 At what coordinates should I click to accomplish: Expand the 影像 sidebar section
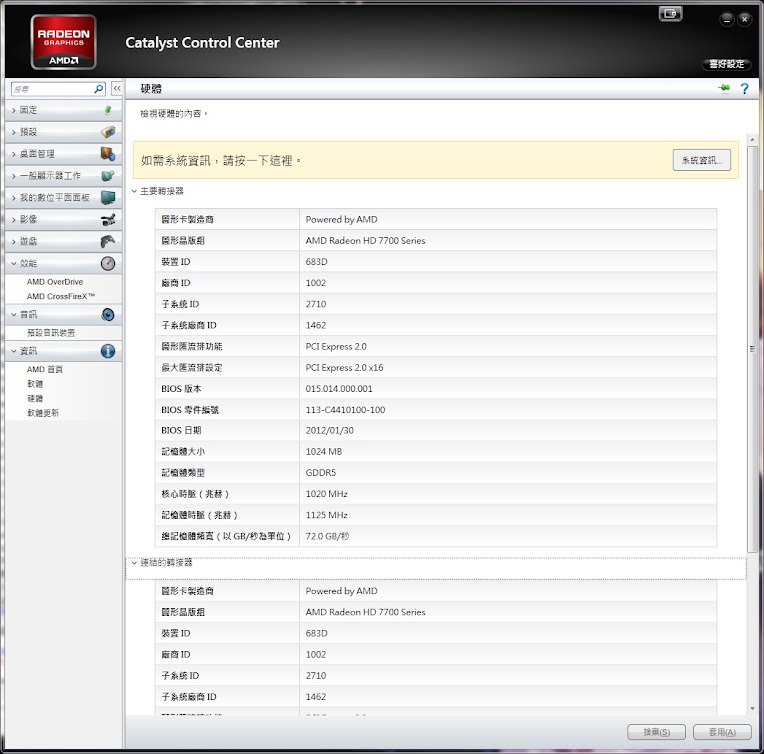pos(14,220)
